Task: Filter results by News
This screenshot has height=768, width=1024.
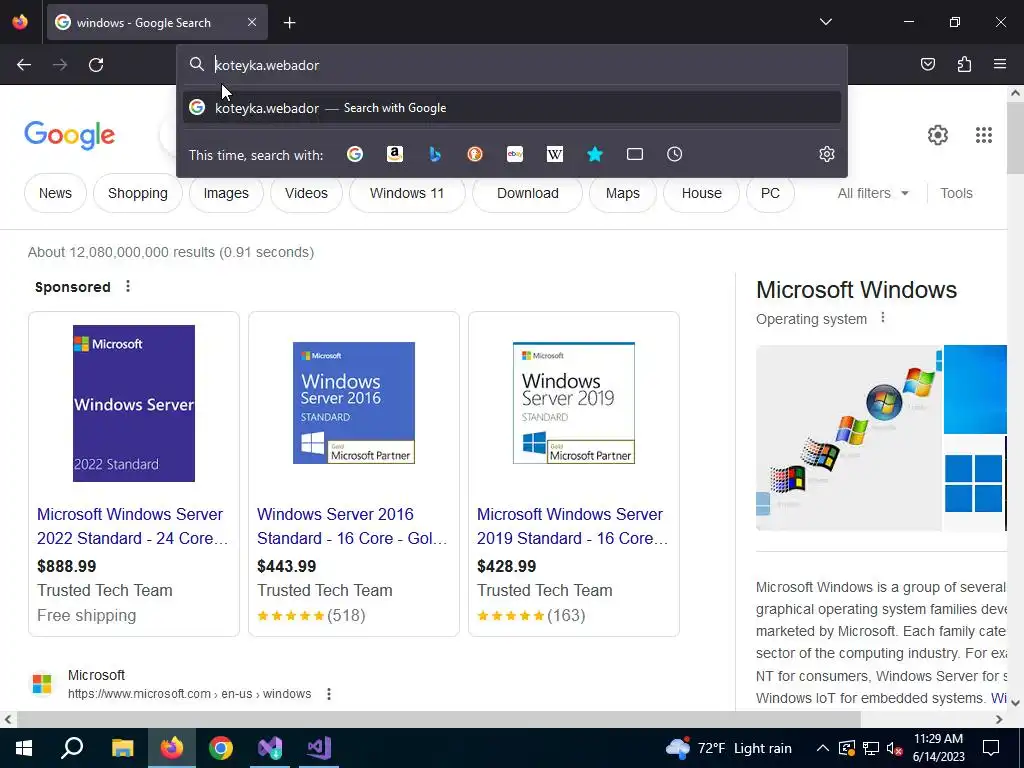Action: (56, 193)
